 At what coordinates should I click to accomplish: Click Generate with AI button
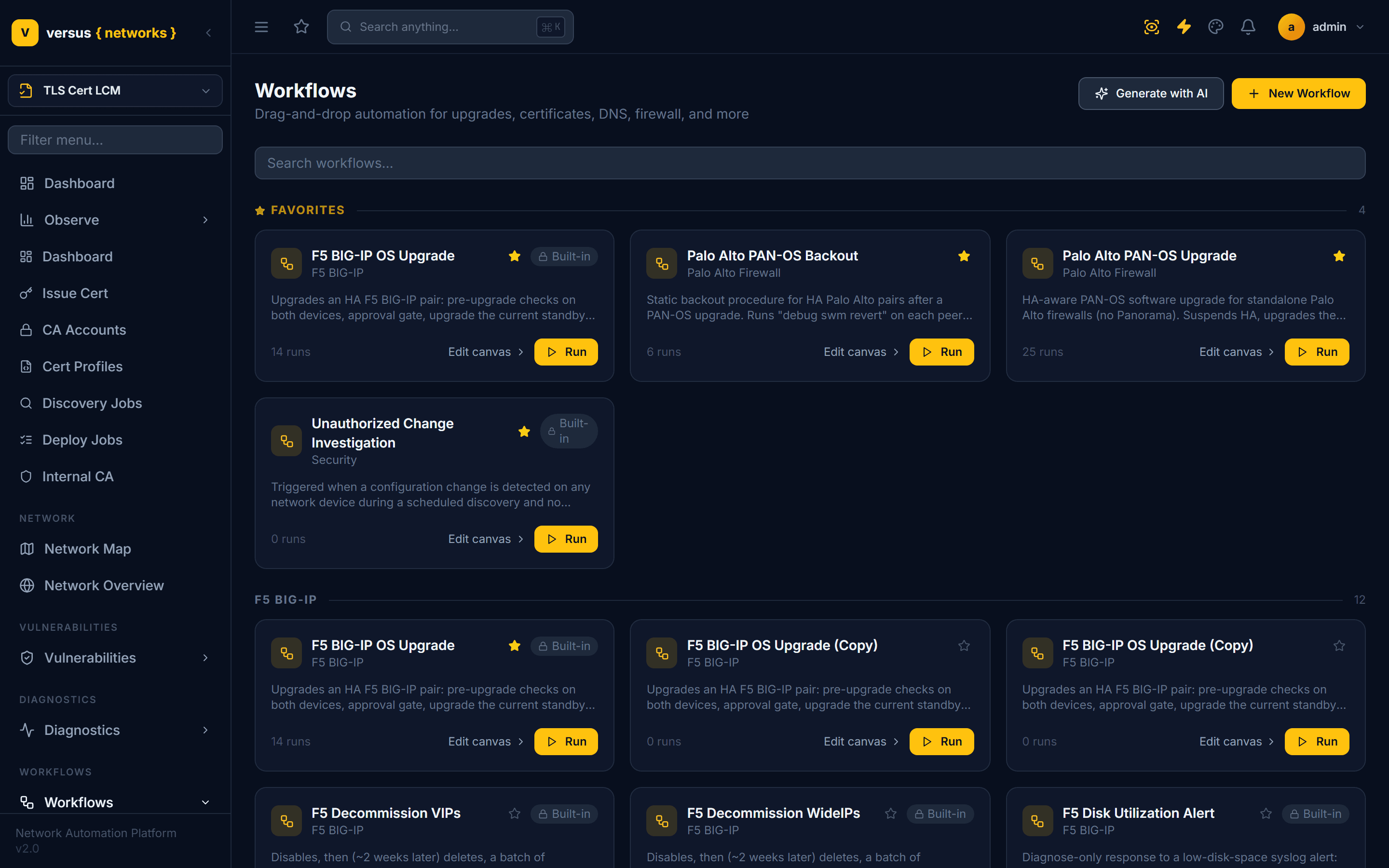pyautogui.click(x=1151, y=94)
